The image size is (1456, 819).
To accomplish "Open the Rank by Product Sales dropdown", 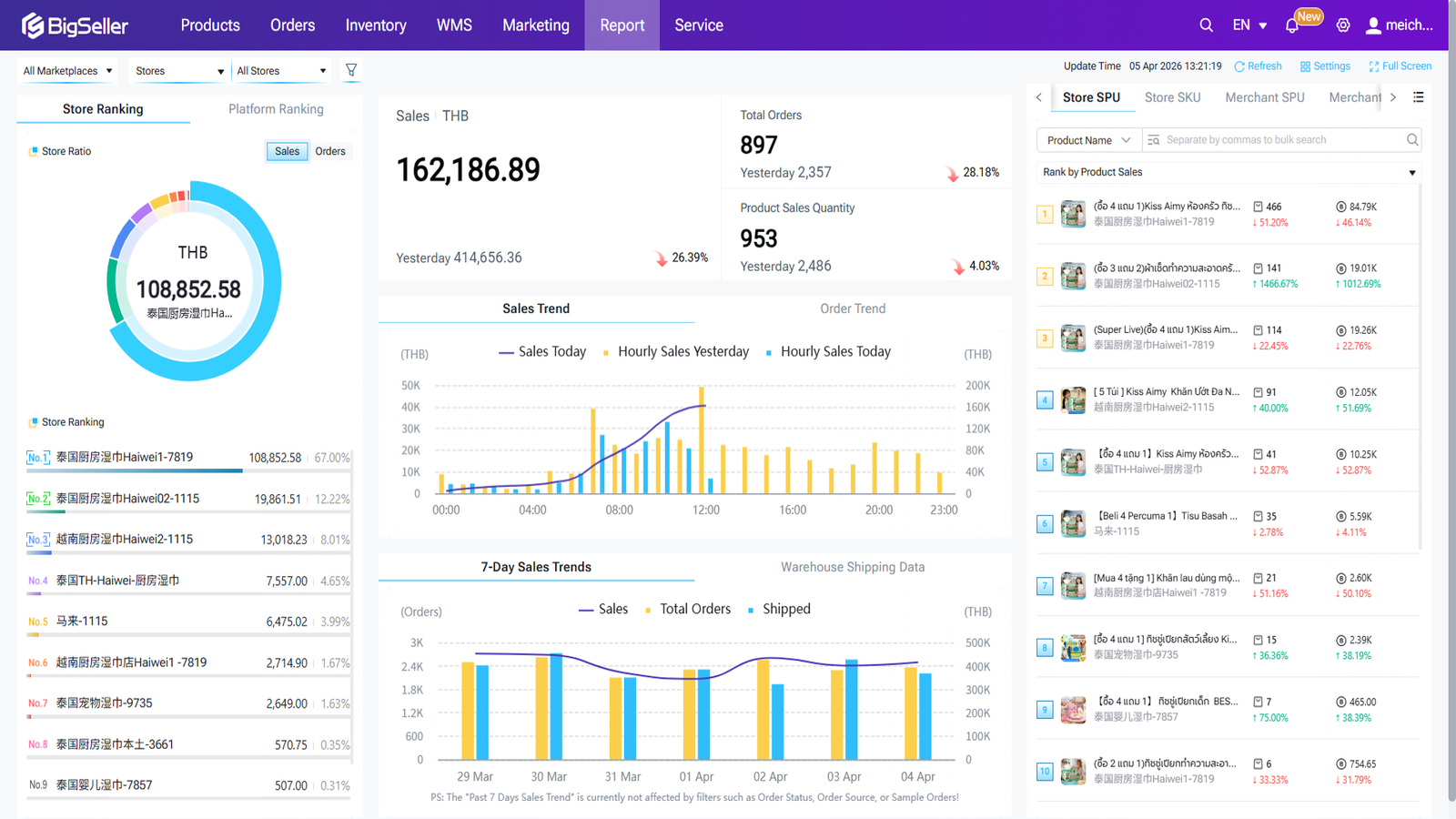I will tap(1228, 172).
